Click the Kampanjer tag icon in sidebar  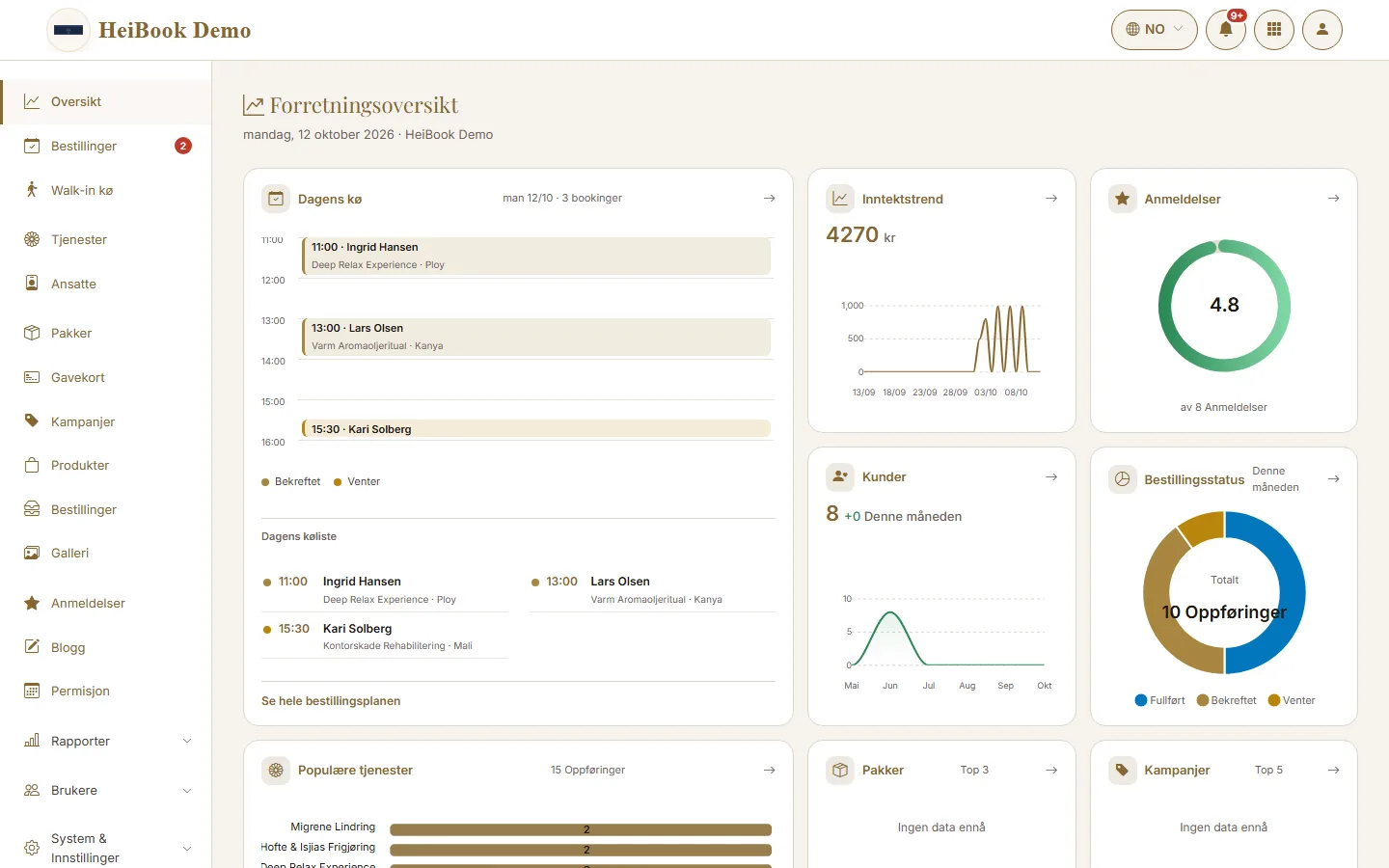coord(32,421)
